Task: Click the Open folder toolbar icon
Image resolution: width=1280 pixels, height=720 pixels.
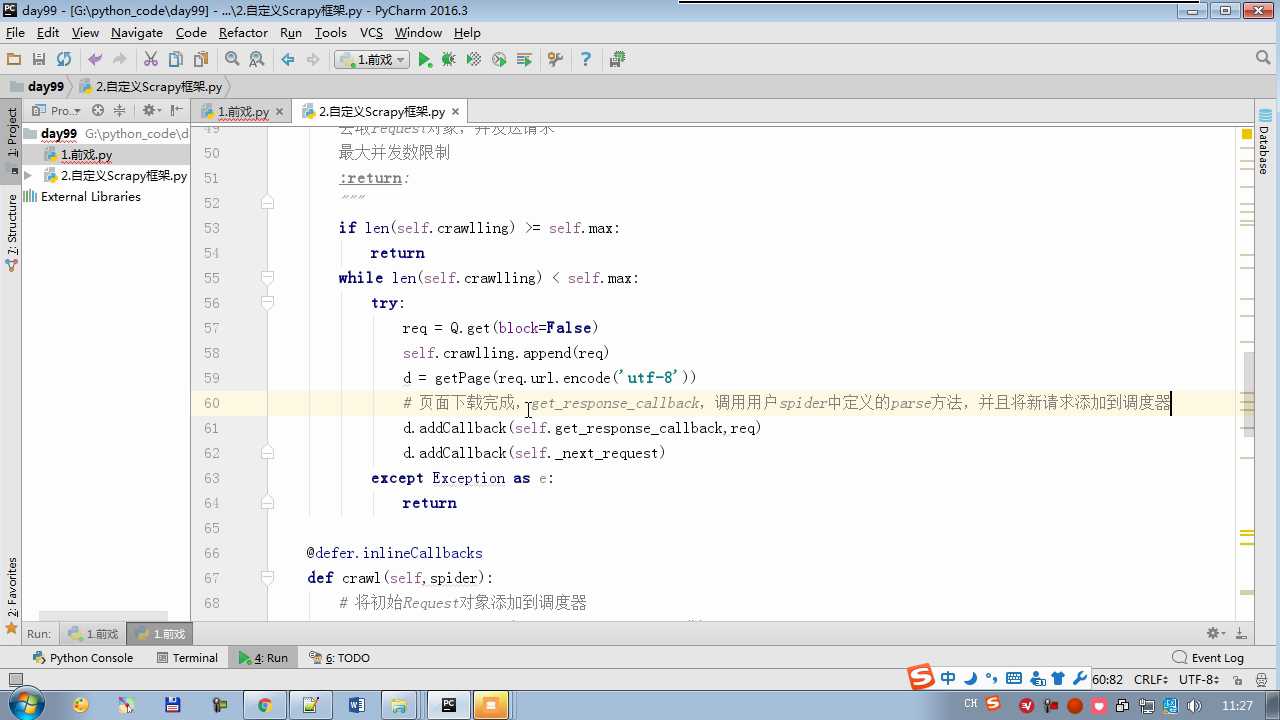Action: 14,60
